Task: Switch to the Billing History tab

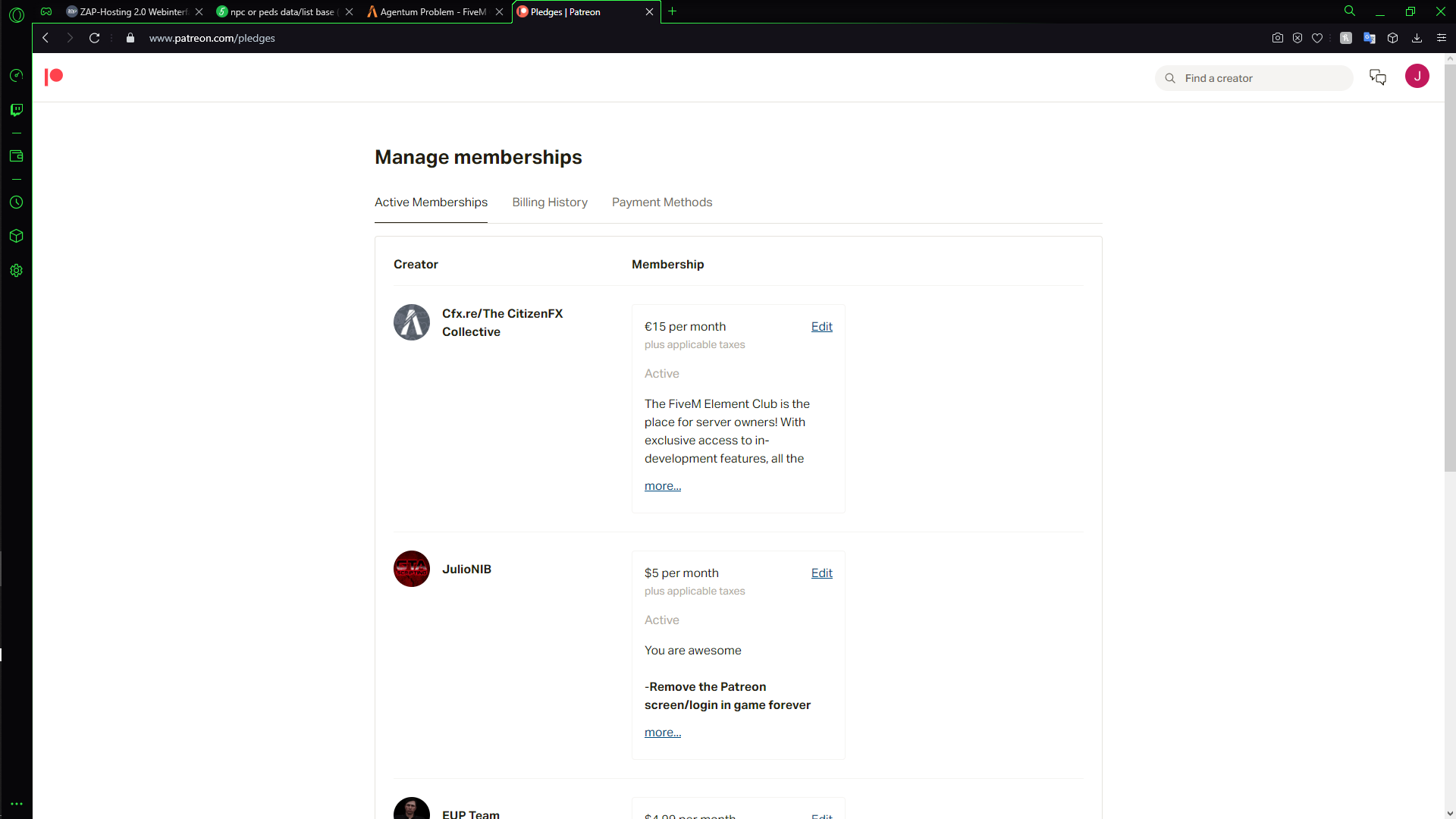Action: click(x=550, y=202)
